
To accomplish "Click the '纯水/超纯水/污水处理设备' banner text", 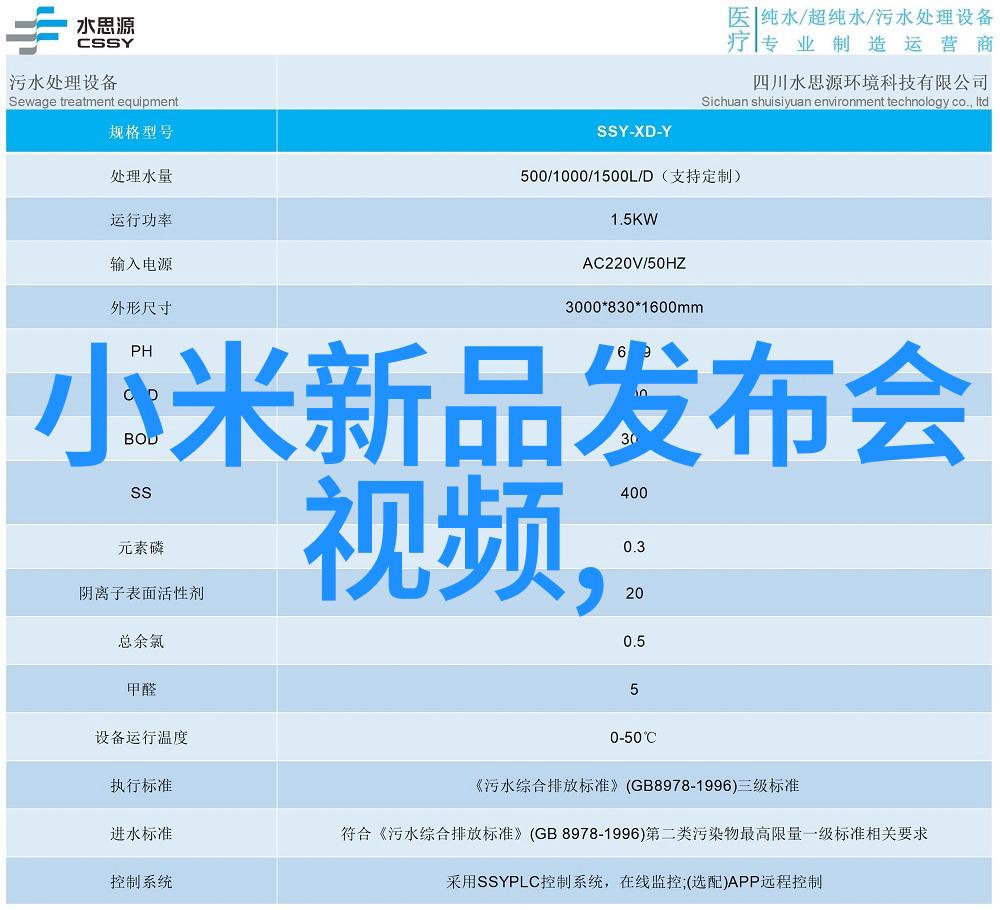I will coord(877,17).
